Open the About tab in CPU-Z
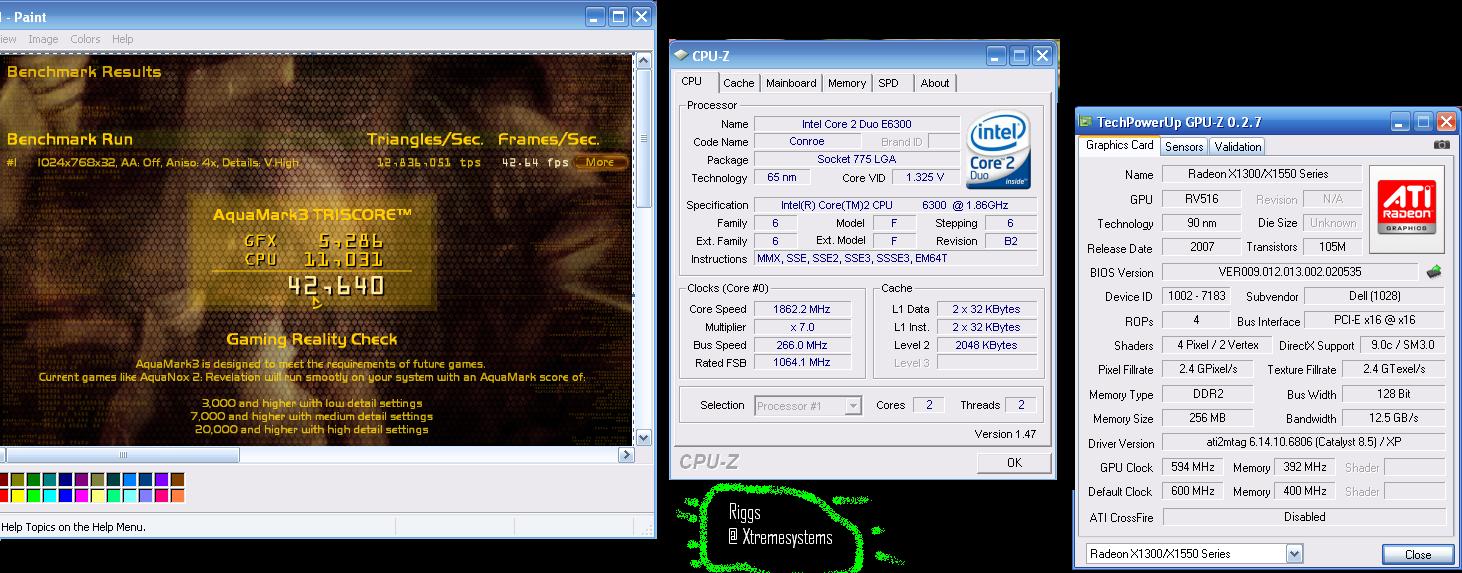Viewport: 1462px width, 573px height. point(935,83)
